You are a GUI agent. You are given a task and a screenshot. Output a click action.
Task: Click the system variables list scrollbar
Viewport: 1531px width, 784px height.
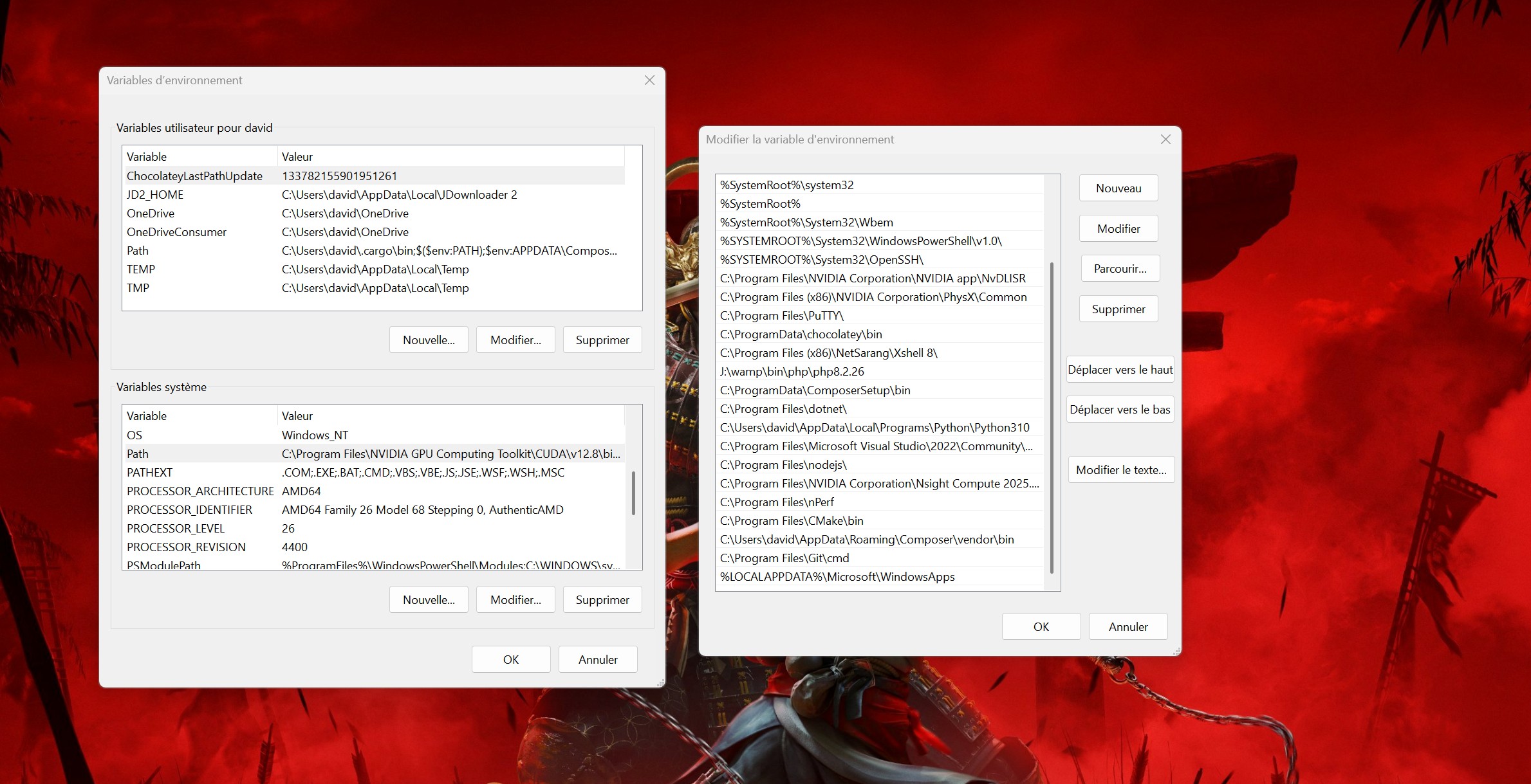(x=633, y=493)
